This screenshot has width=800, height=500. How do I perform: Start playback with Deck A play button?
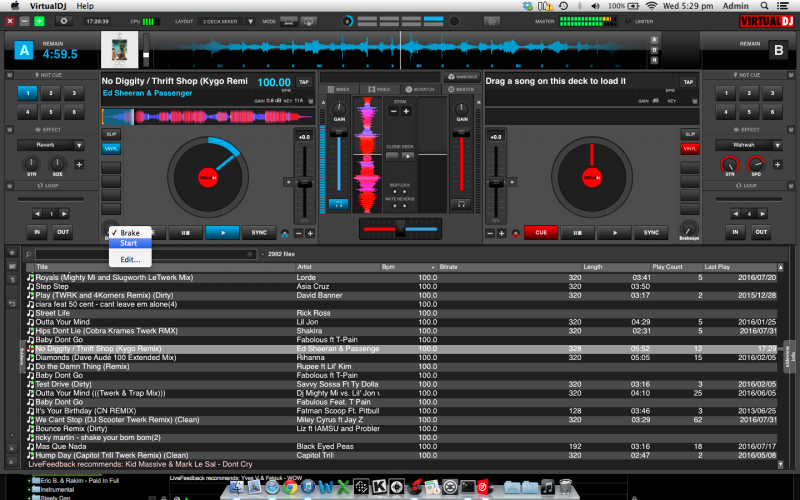(222, 233)
